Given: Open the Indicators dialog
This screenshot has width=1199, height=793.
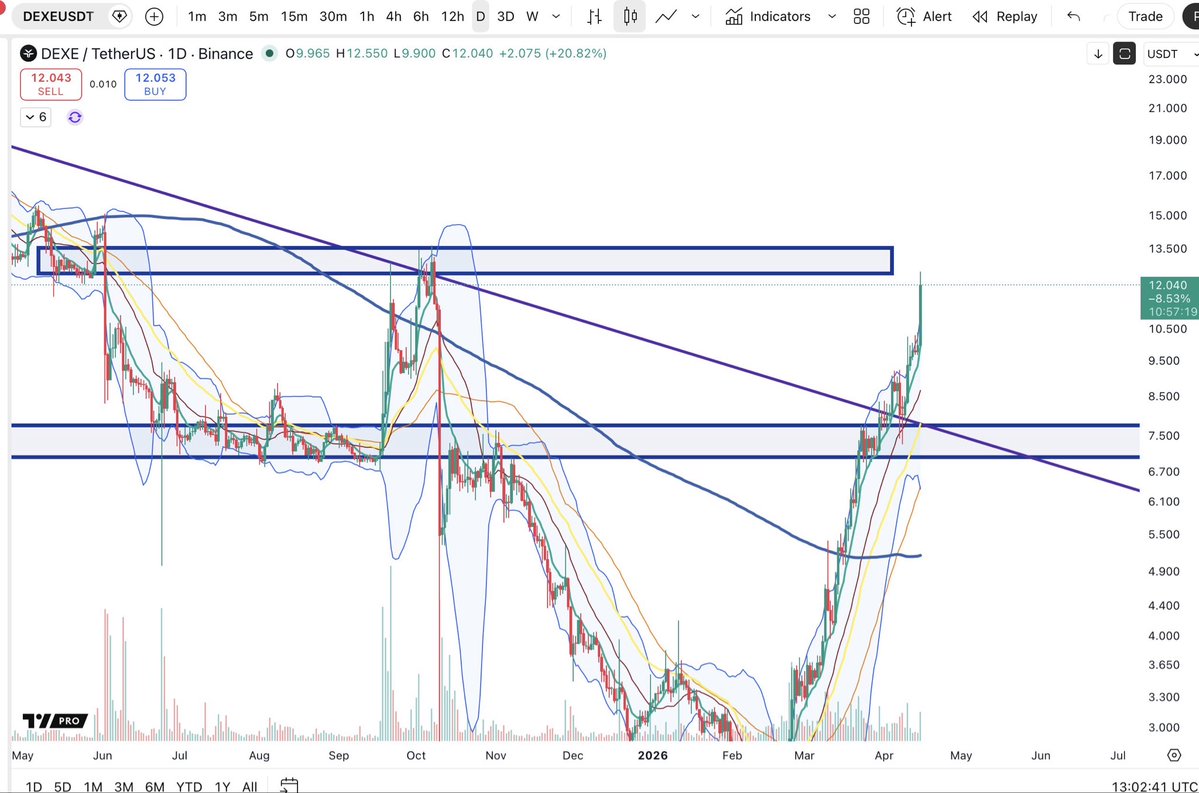Looking at the screenshot, I should coord(768,16).
